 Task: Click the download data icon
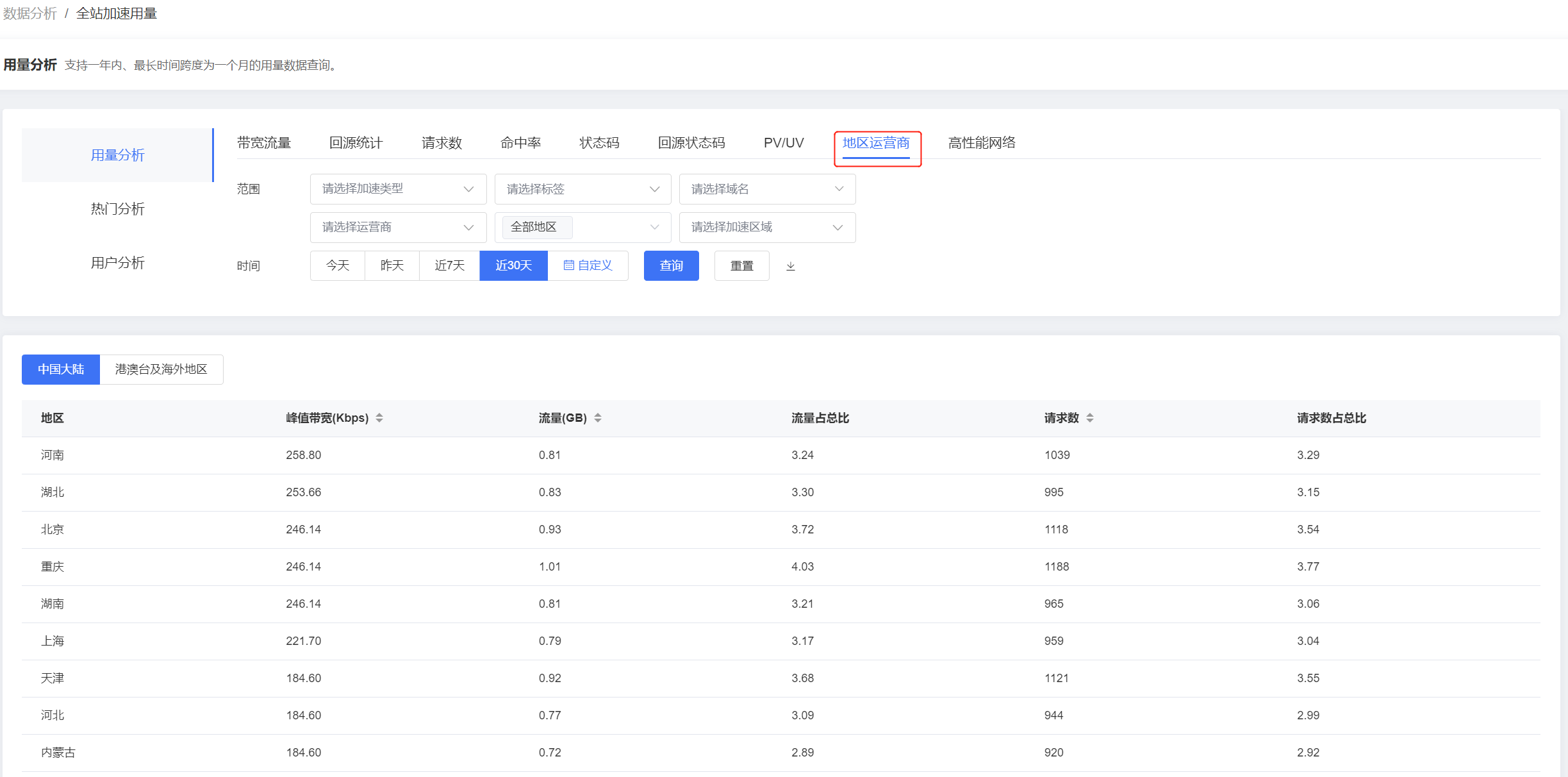pos(791,266)
